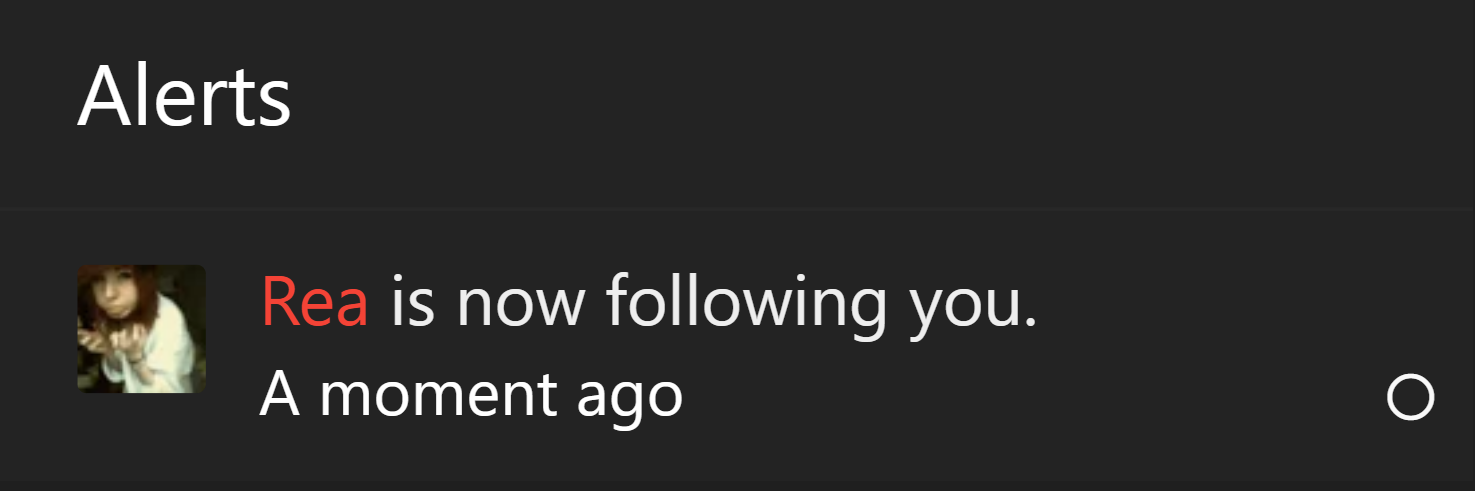Click the word 'moment' in the timestamp
Image resolution: width=1475 pixels, height=491 pixels.
[437, 395]
